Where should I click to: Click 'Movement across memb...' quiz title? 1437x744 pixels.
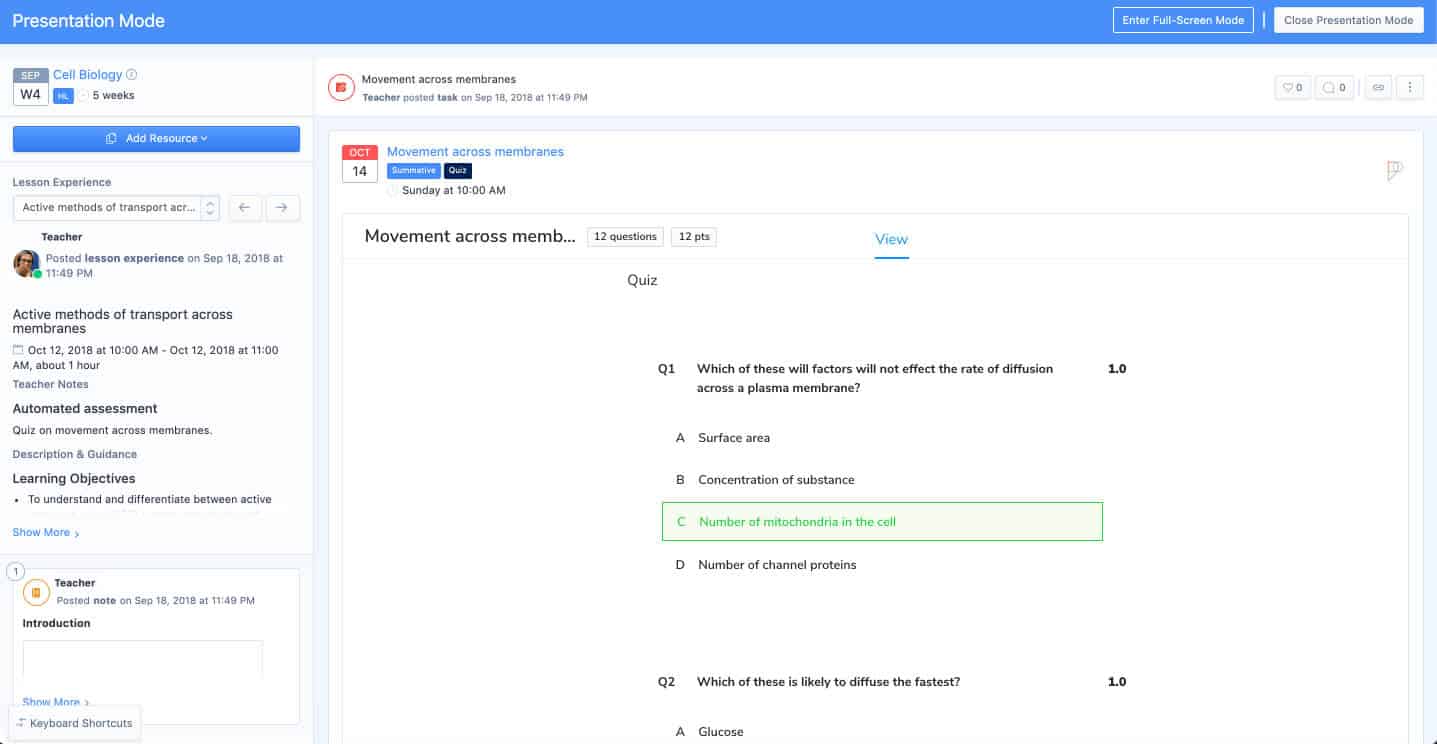[x=470, y=237]
